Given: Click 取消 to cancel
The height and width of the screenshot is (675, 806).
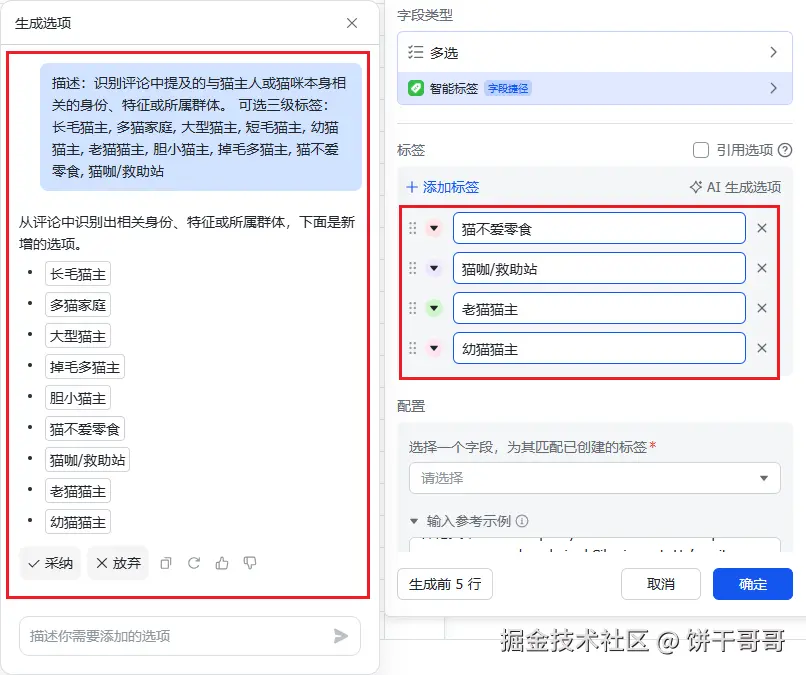Looking at the screenshot, I should [661, 584].
